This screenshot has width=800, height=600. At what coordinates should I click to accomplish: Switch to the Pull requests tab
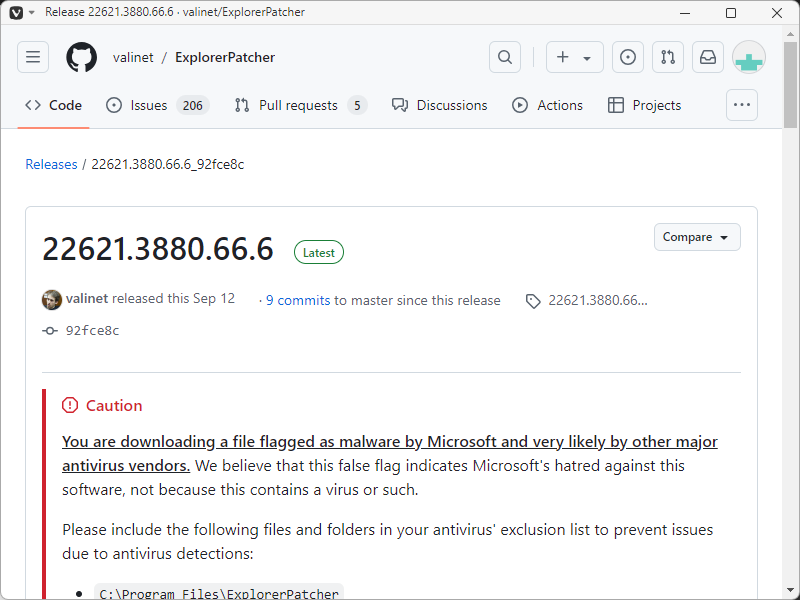coord(301,105)
